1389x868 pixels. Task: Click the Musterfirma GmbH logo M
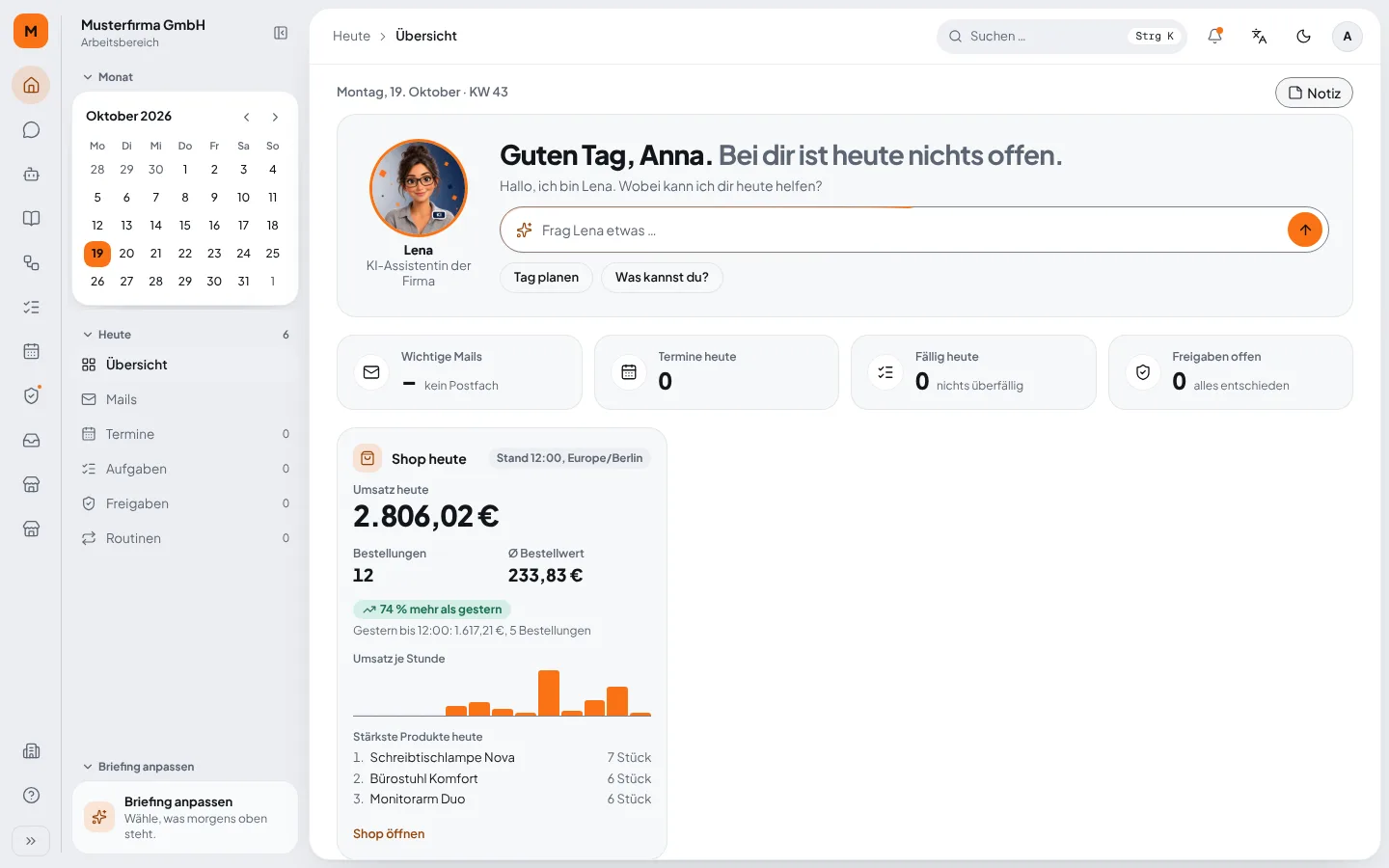pos(31,31)
